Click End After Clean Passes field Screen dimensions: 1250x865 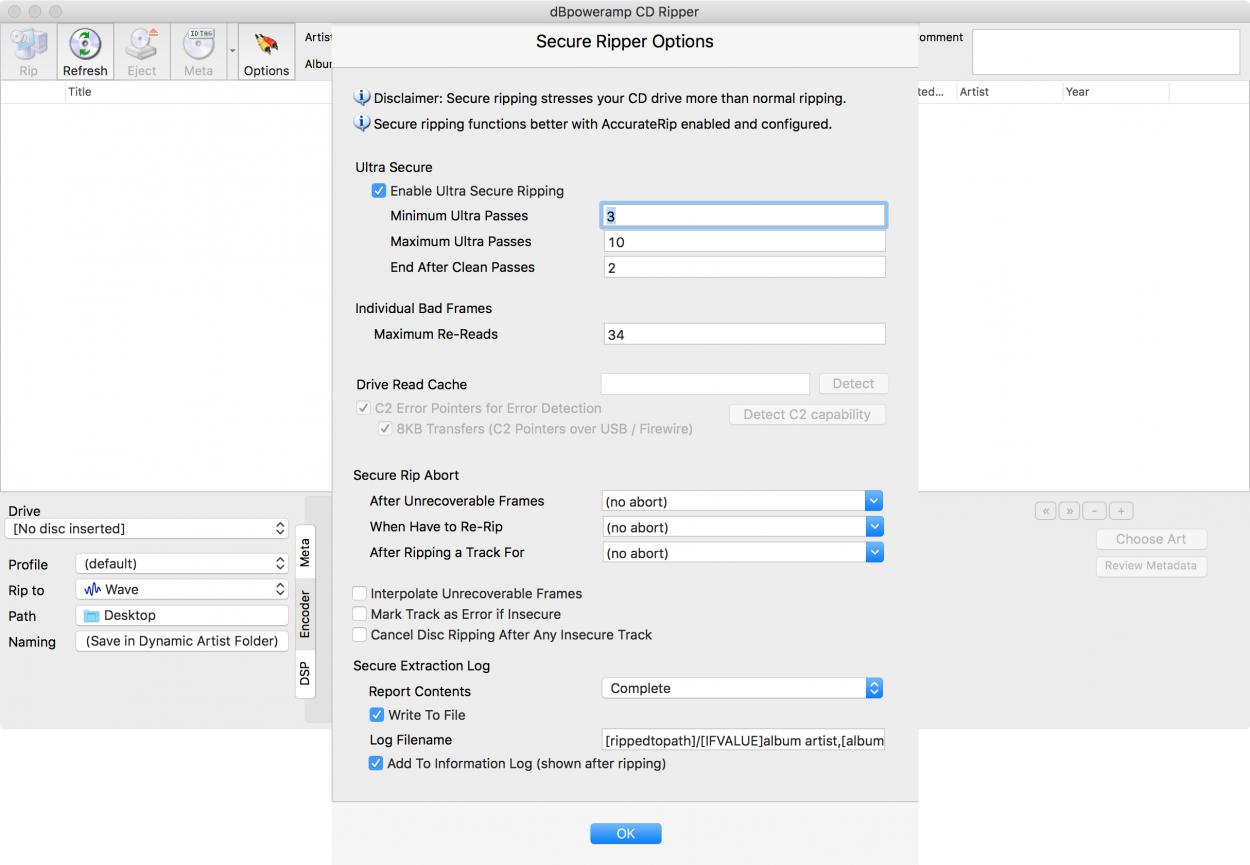tap(744, 267)
